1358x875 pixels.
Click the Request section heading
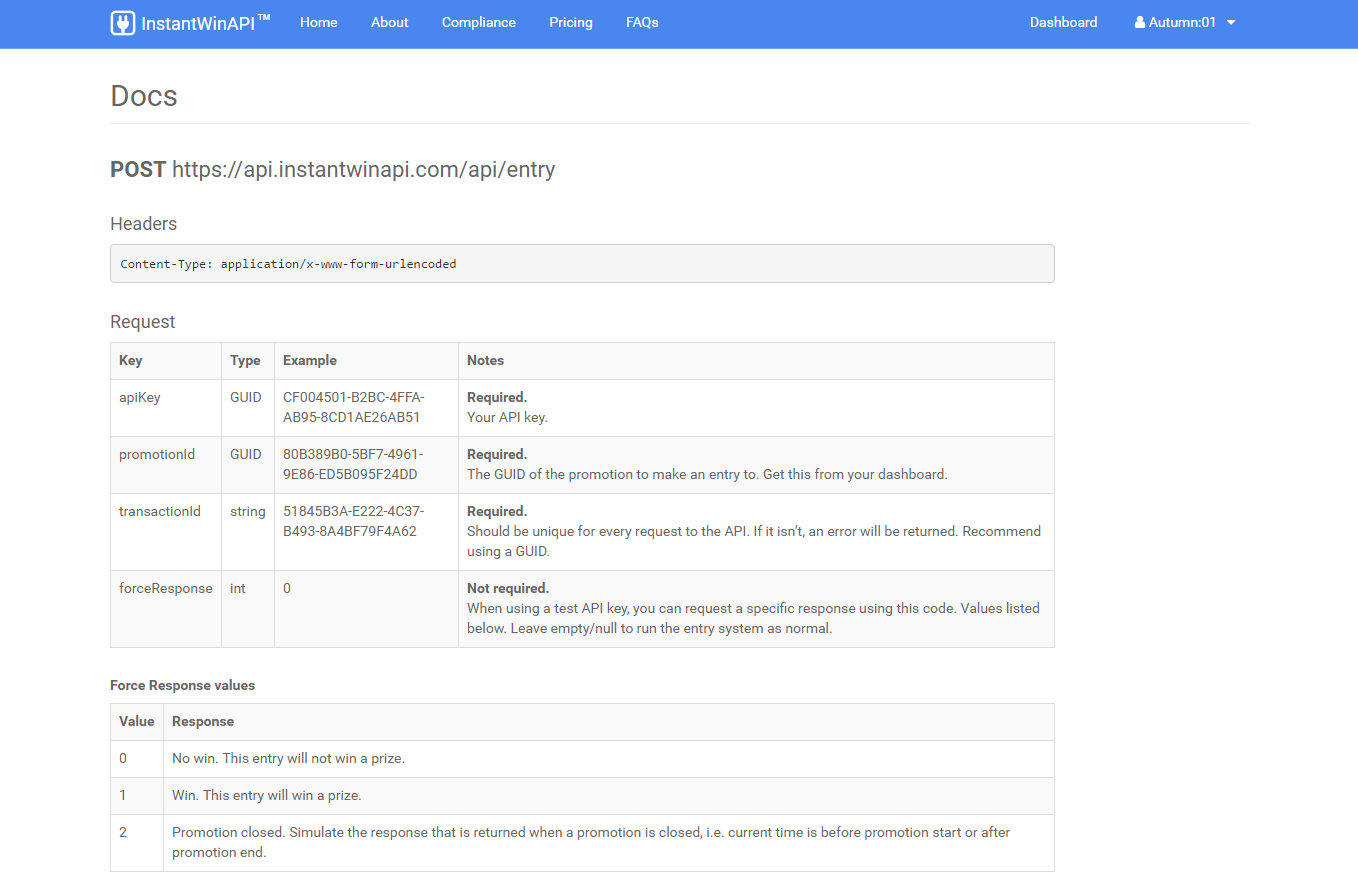pos(142,322)
